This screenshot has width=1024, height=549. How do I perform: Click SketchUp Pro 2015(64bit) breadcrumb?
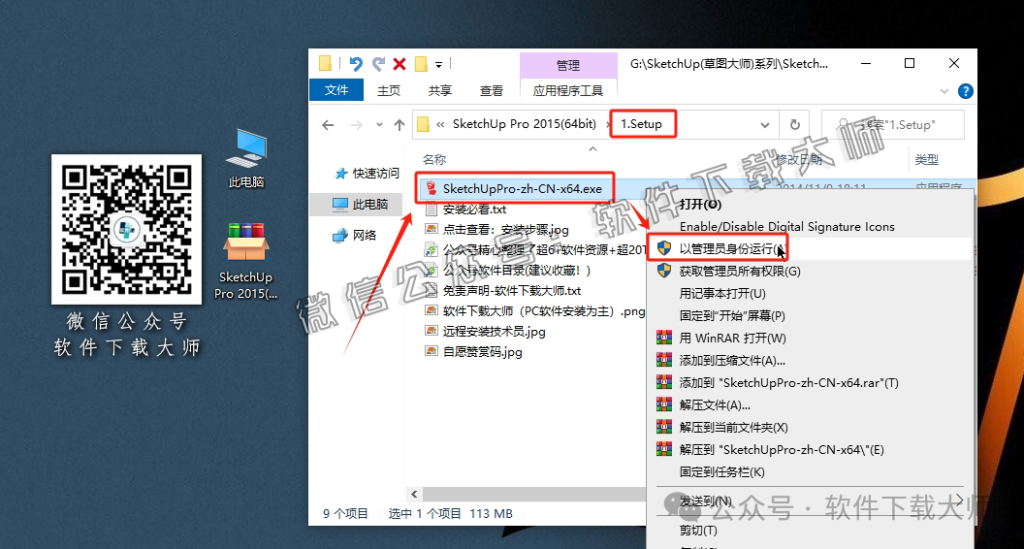[x=524, y=124]
